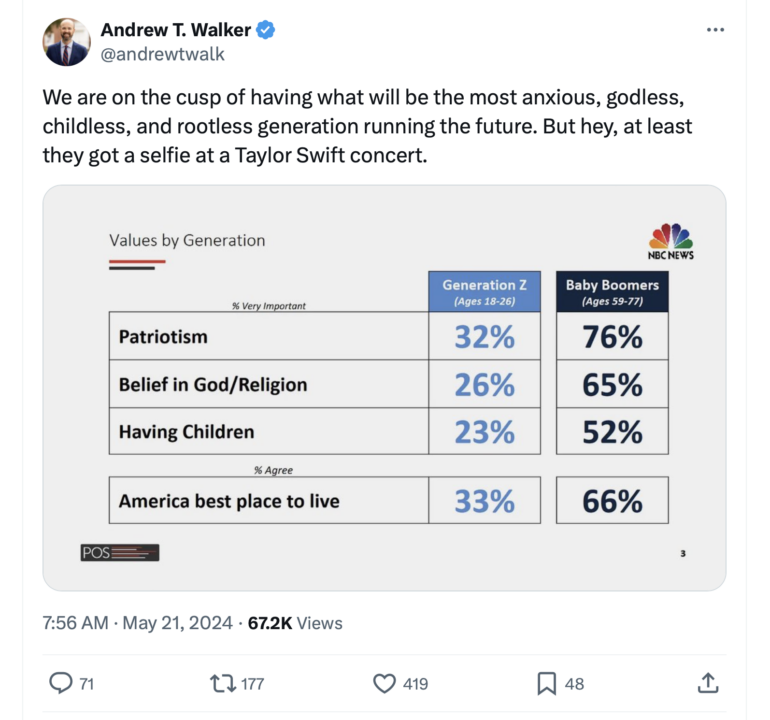The image size is (770, 720).
Task: Click the 177 reposts count
Action: click(252, 684)
